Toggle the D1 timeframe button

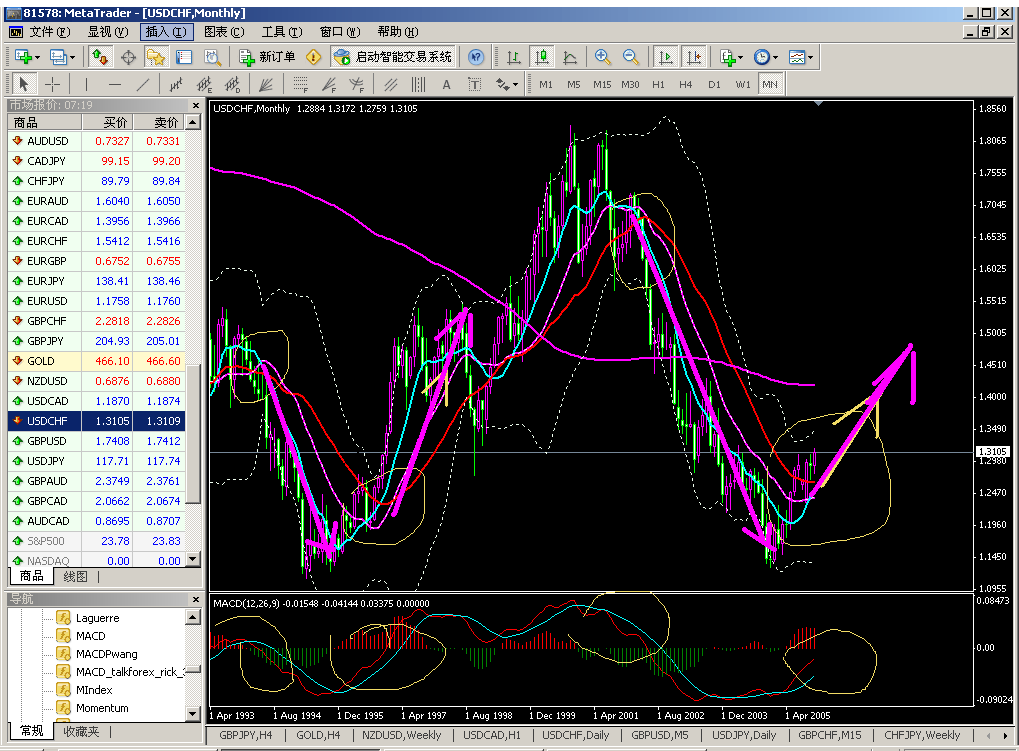click(x=714, y=84)
